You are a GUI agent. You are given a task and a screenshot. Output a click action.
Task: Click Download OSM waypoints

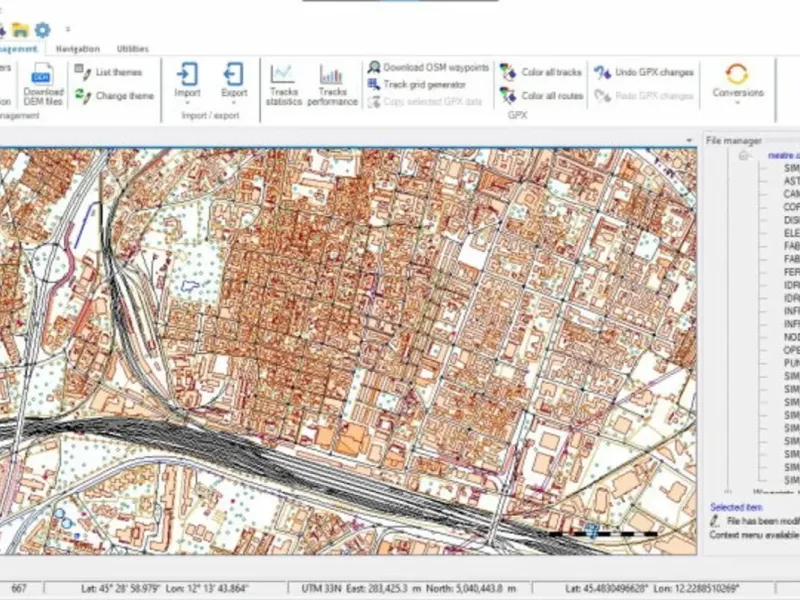pyautogui.click(x=428, y=67)
